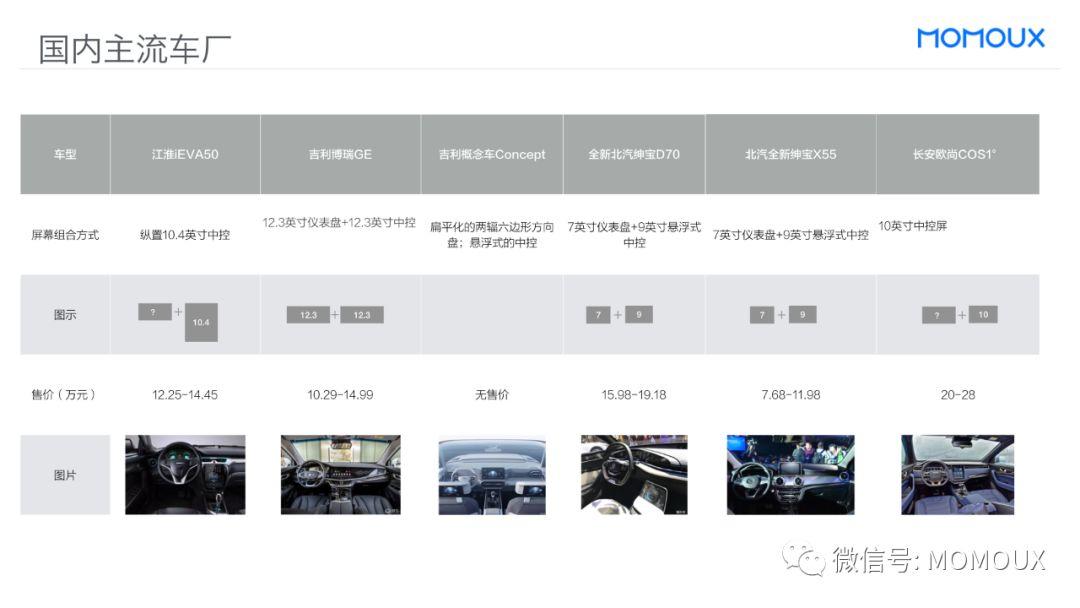Click the 9 box in X55 diagram

802,315
